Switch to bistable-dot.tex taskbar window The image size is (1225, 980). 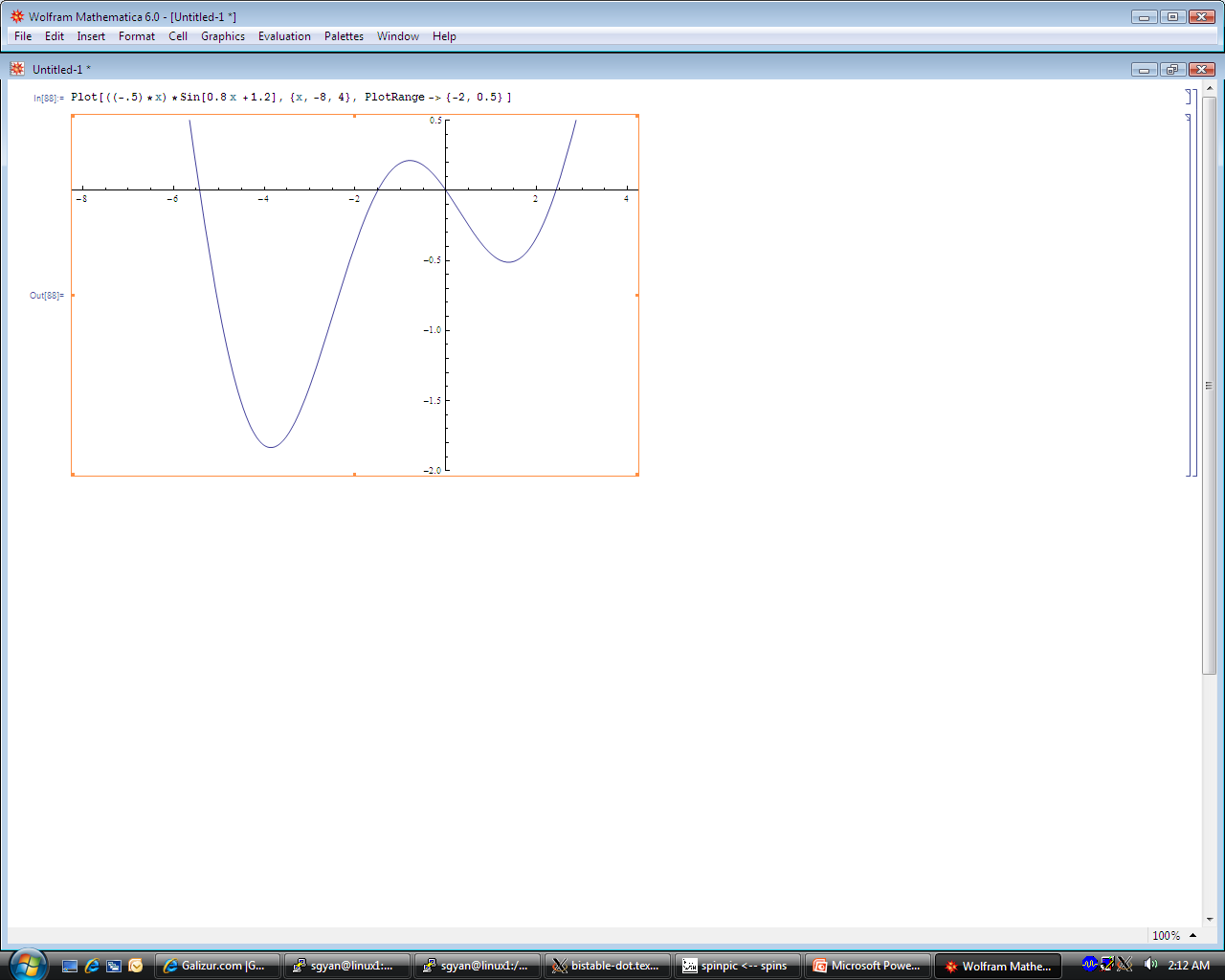pos(607,966)
